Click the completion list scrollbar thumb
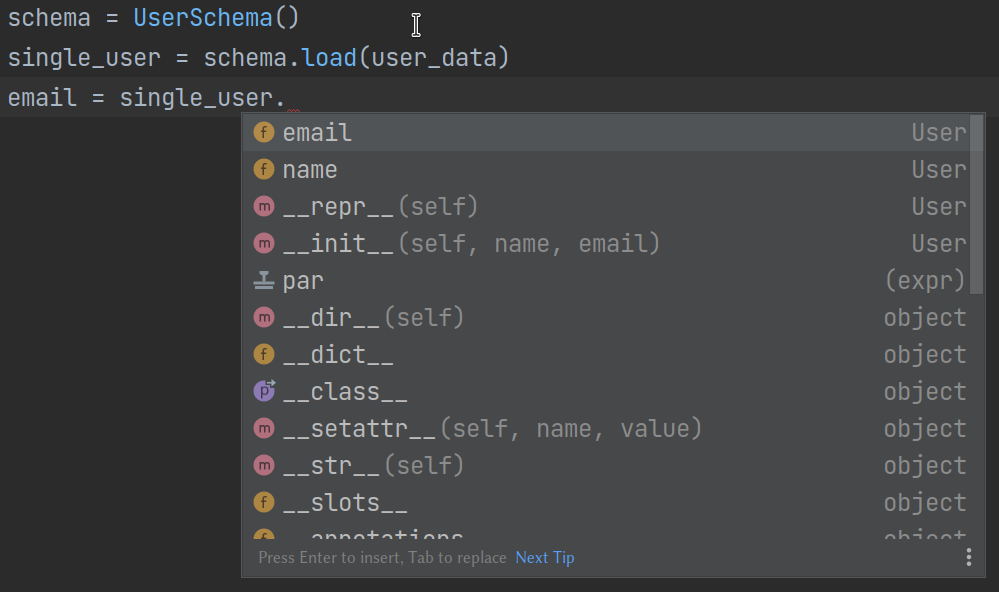The width and height of the screenshot is (999, 592). coord(977,205)
